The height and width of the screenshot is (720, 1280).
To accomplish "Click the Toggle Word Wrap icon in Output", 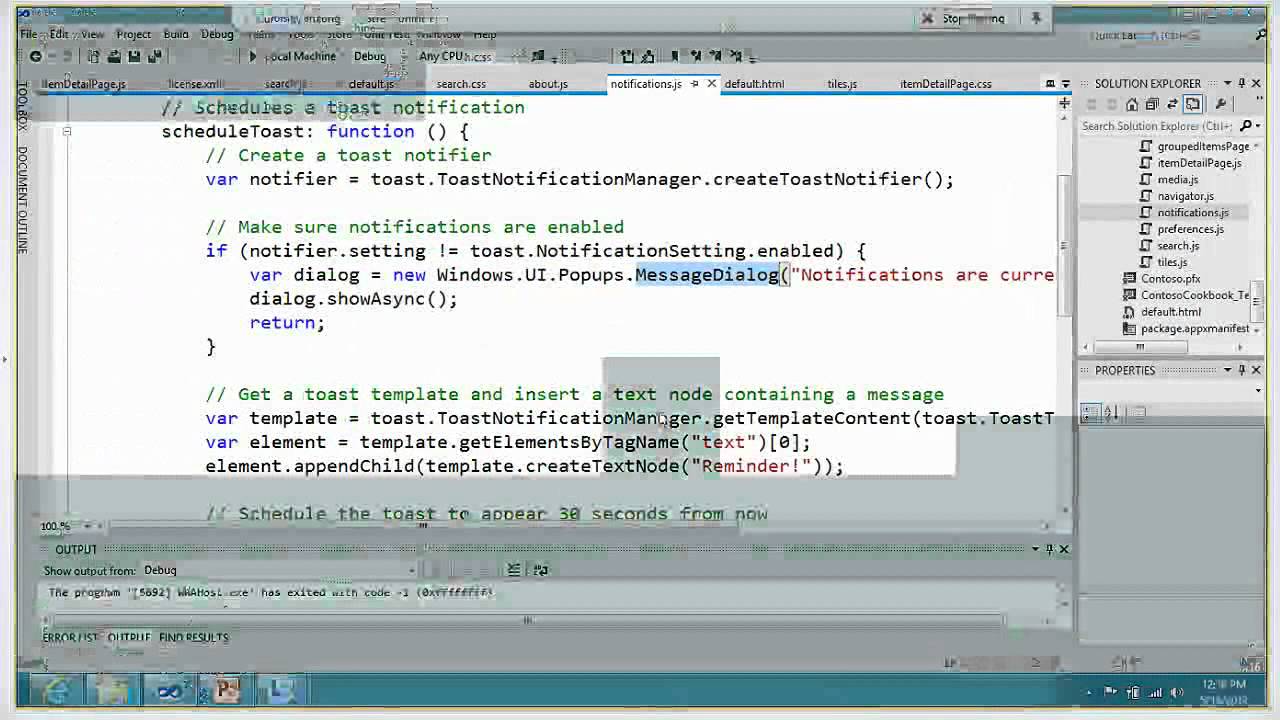I will 541,570.
